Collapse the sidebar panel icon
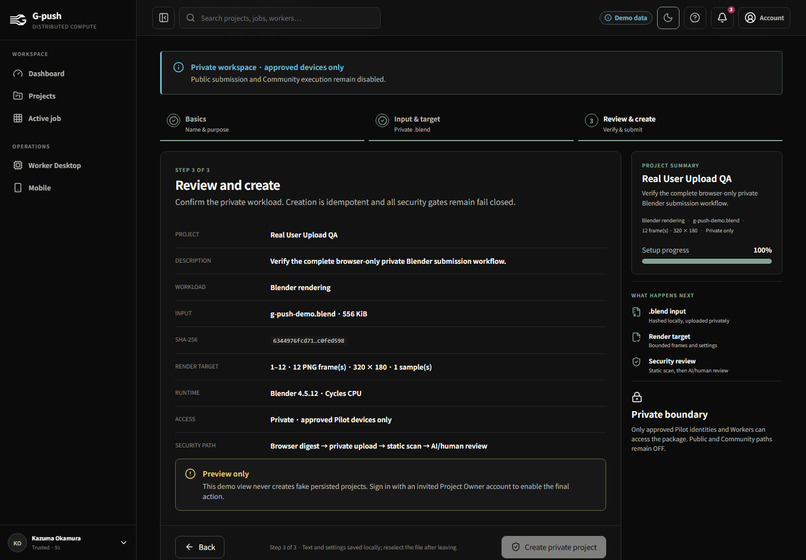 point(163,18)
